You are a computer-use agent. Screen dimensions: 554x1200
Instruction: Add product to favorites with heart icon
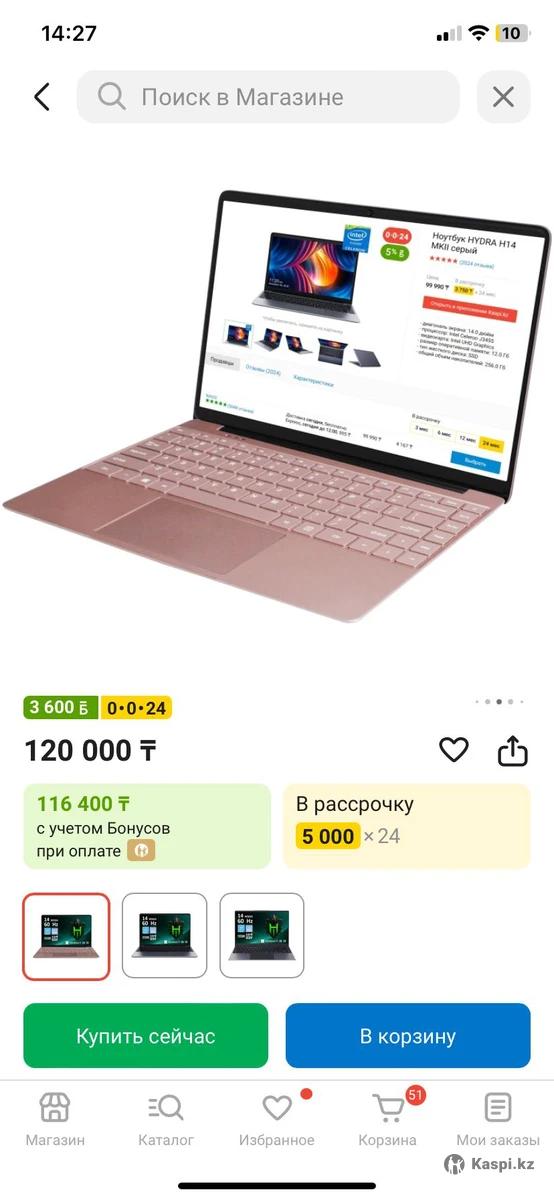(454, 750)
